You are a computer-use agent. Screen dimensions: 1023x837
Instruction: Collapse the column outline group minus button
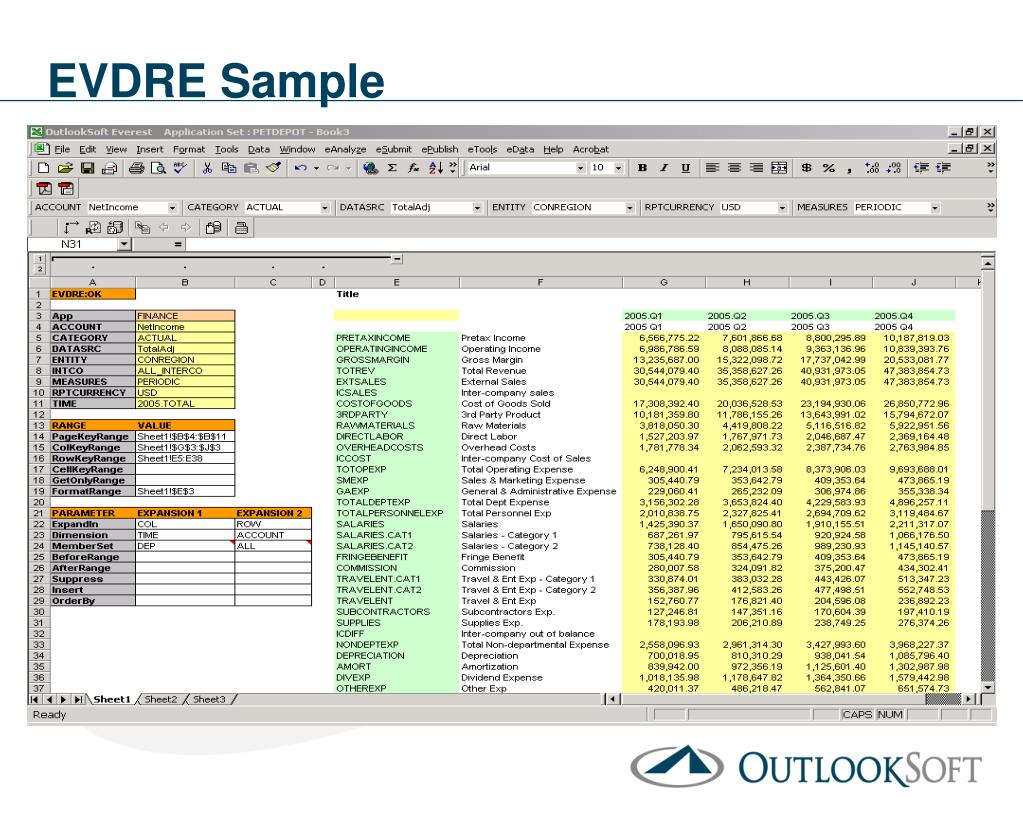[397, 259]
